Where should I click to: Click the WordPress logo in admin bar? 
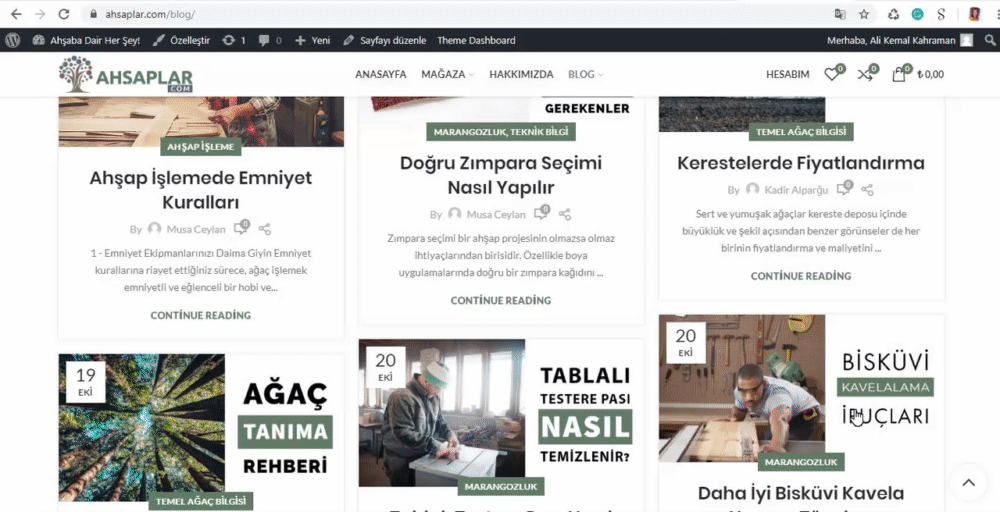tap(13, 40)
